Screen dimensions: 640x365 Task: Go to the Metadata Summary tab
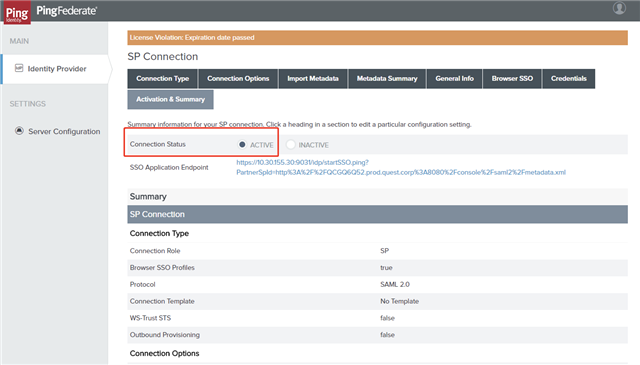coord(387,78)
